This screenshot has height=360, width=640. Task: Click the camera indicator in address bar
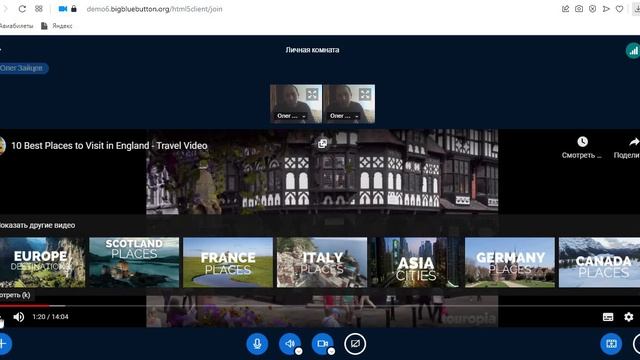tap(63, 9)
